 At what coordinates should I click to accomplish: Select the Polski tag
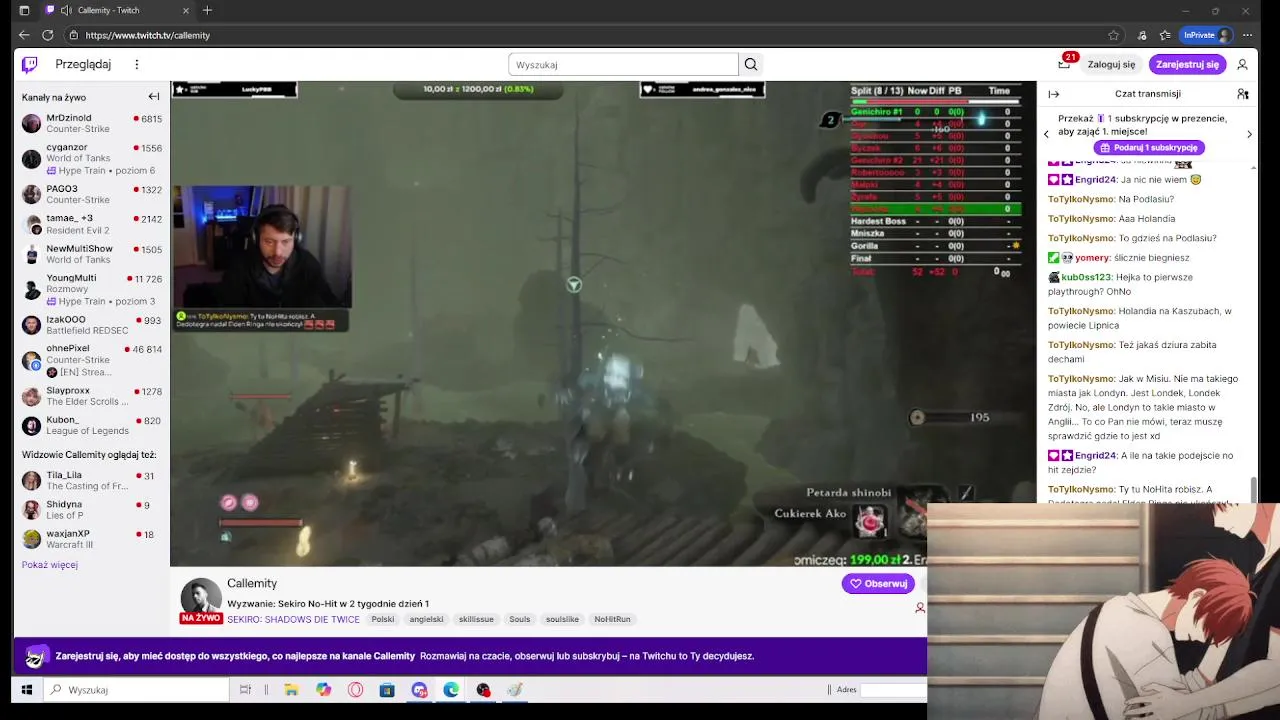click(x=383, y=619)
